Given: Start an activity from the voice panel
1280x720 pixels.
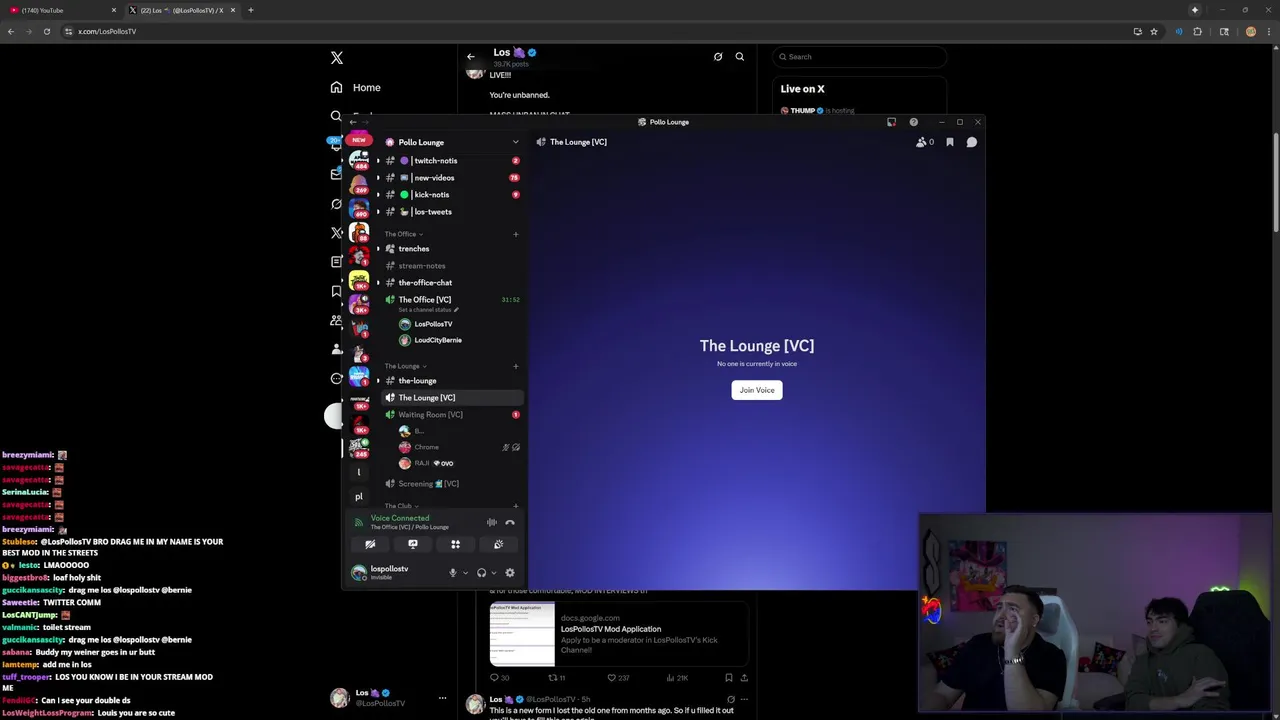Looking at the screenshot, I should point(455,544).
